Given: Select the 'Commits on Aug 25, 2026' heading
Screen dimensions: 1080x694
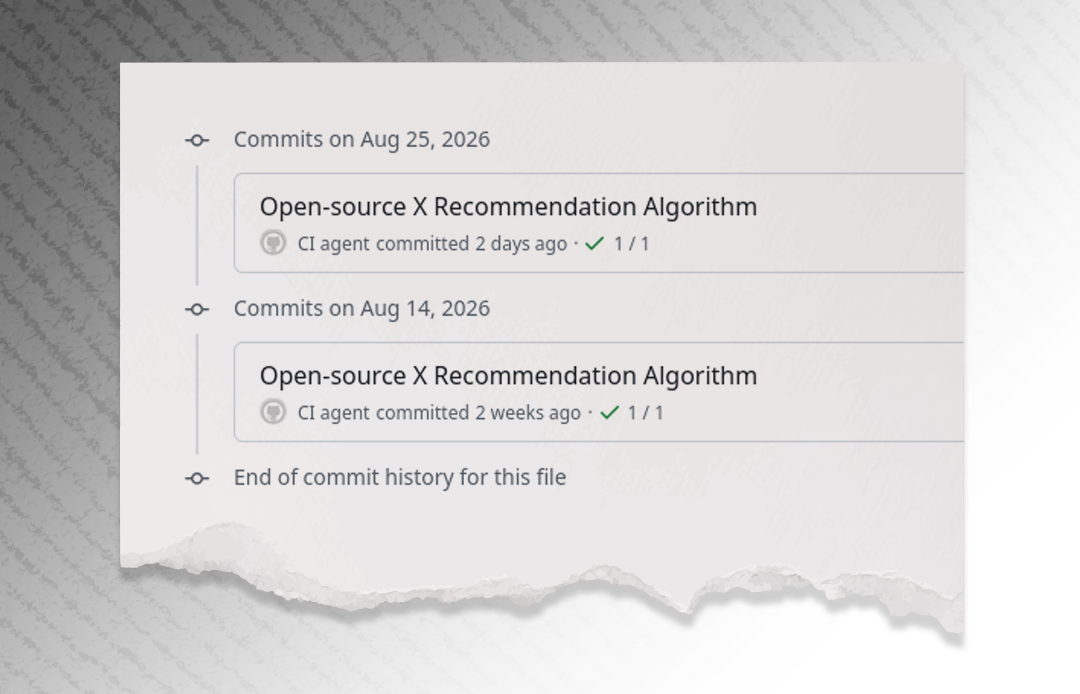Looking at the screenshot, I should point(362,139).
